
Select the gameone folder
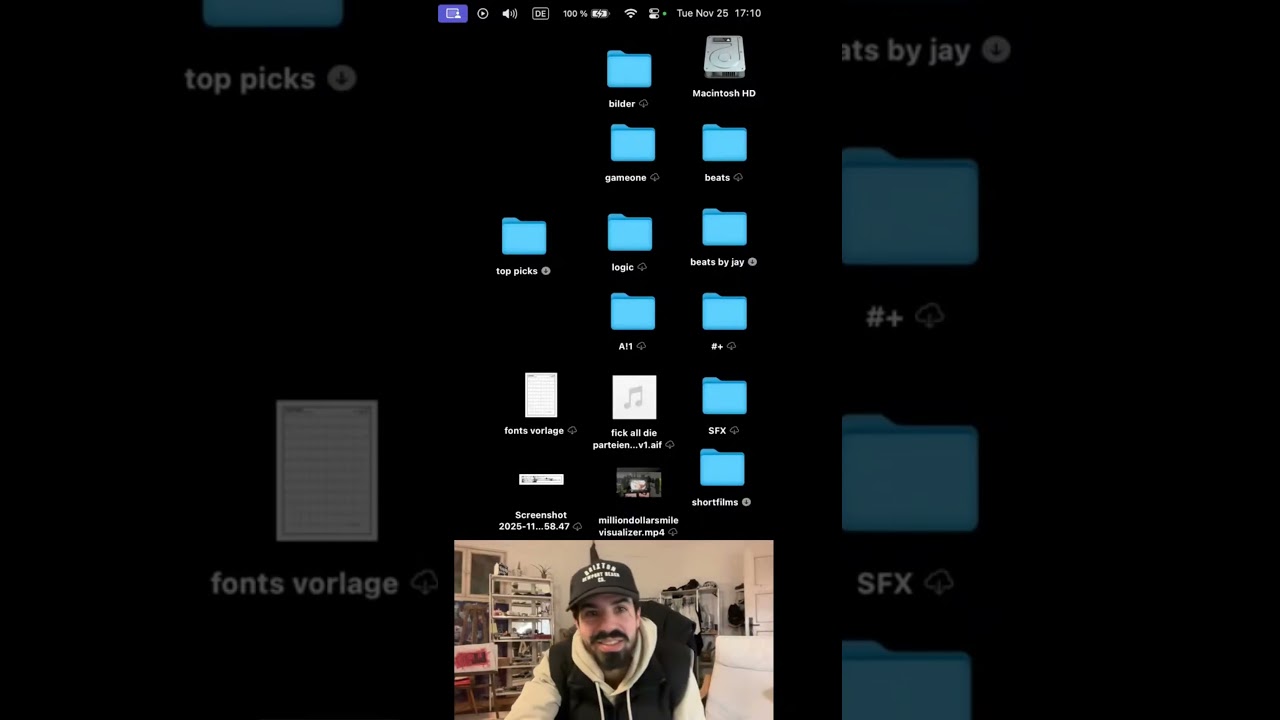tap(632, 144)
